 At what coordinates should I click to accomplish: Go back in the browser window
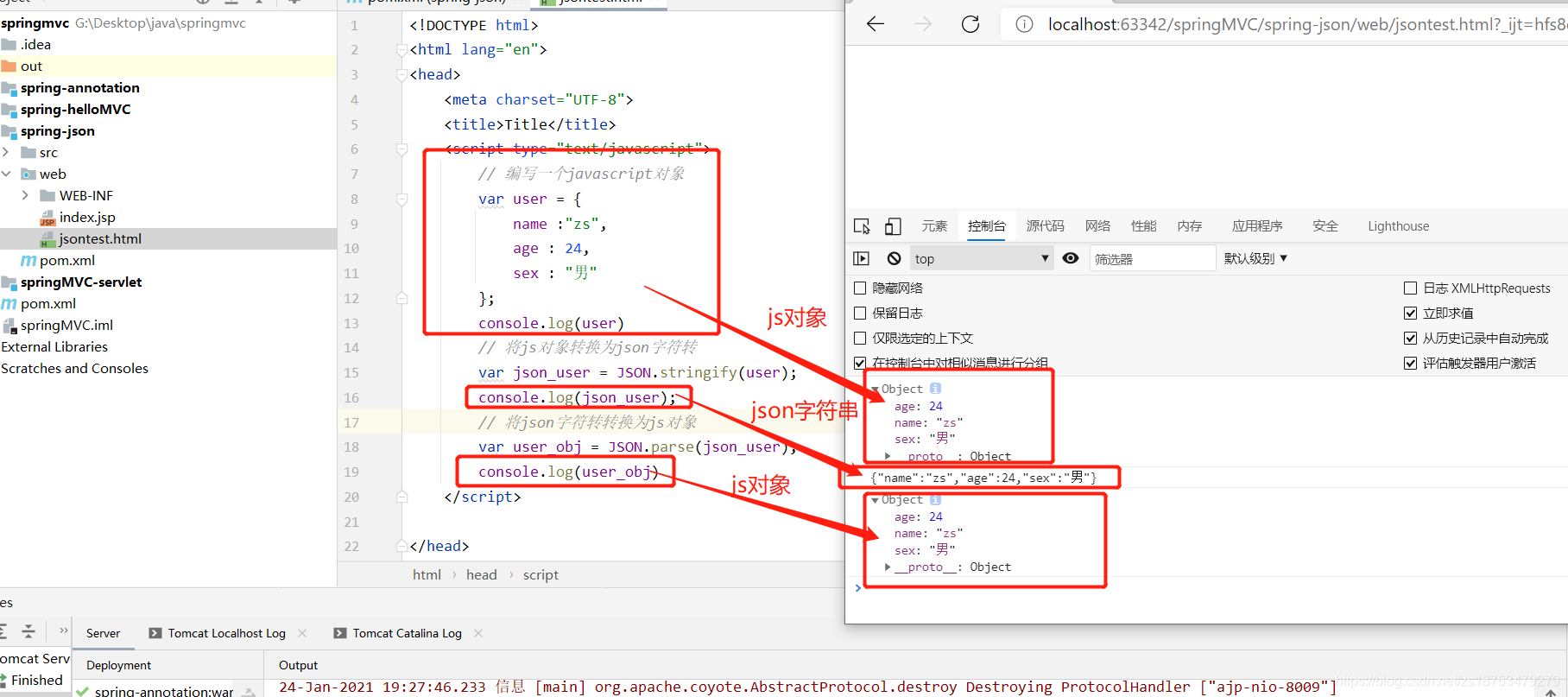pos(876,24)
